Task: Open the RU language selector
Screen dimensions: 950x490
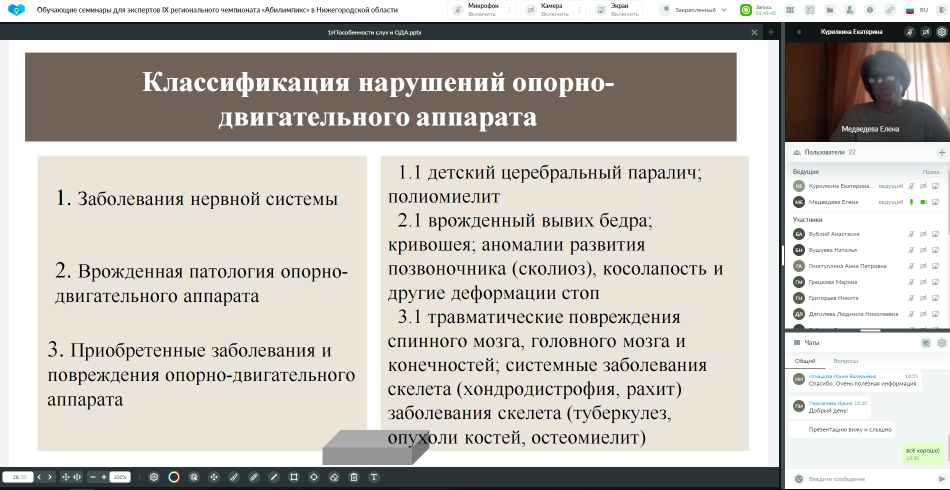Action: (916, 10)
